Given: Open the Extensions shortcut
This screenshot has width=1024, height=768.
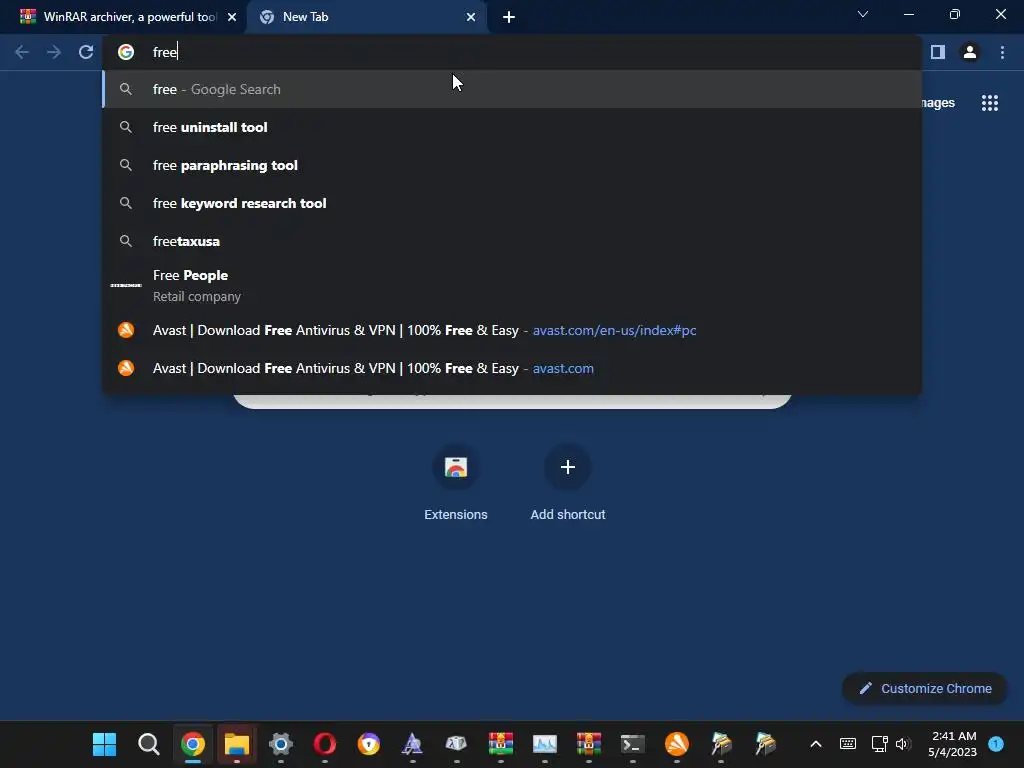Looking at the screenshot, I should point(456,482).
